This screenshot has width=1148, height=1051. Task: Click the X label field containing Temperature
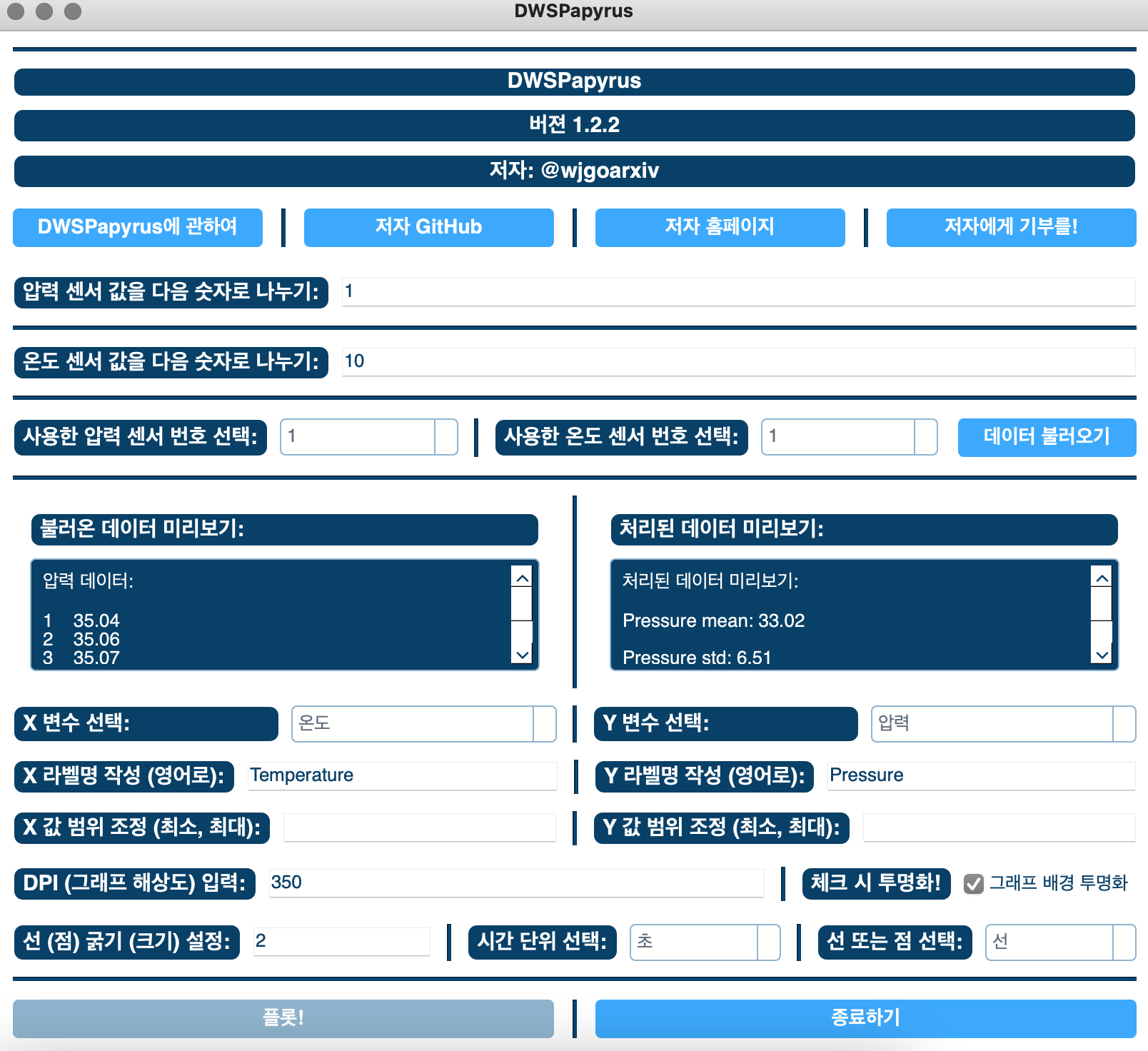pyautogui.click(x=403, y=775)
